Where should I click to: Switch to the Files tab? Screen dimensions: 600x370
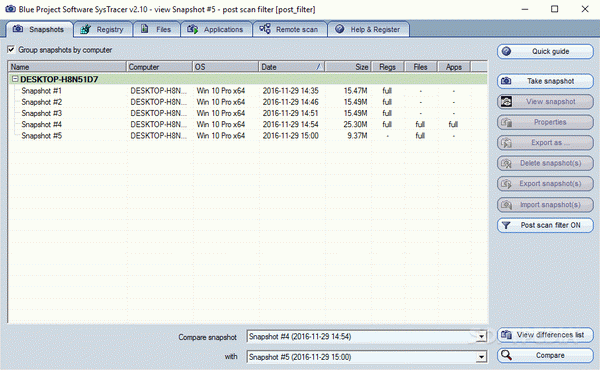coord(157,29)
